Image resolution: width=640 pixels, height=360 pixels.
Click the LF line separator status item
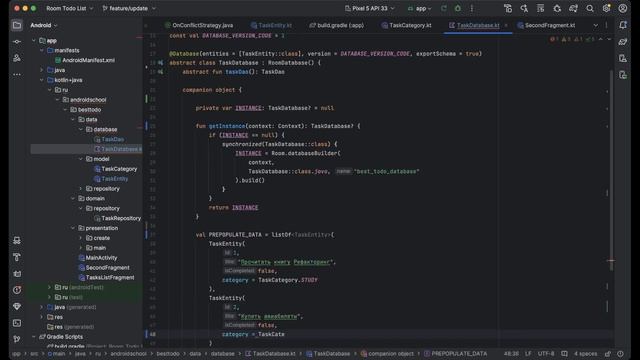pos(528,354)
